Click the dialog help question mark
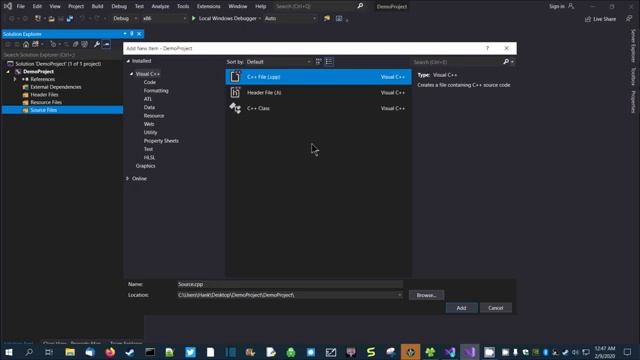This screenshot has height=360, width=640. (x=487, y=48)
